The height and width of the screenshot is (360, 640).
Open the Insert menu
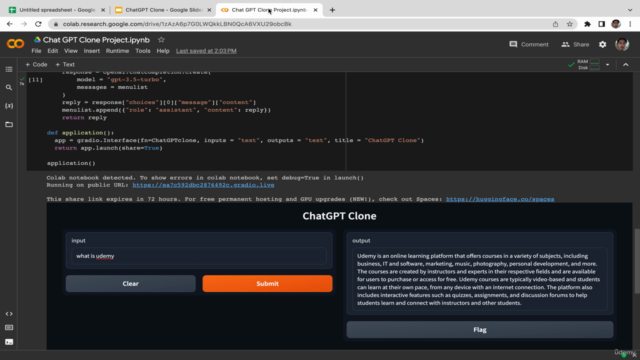92,51
